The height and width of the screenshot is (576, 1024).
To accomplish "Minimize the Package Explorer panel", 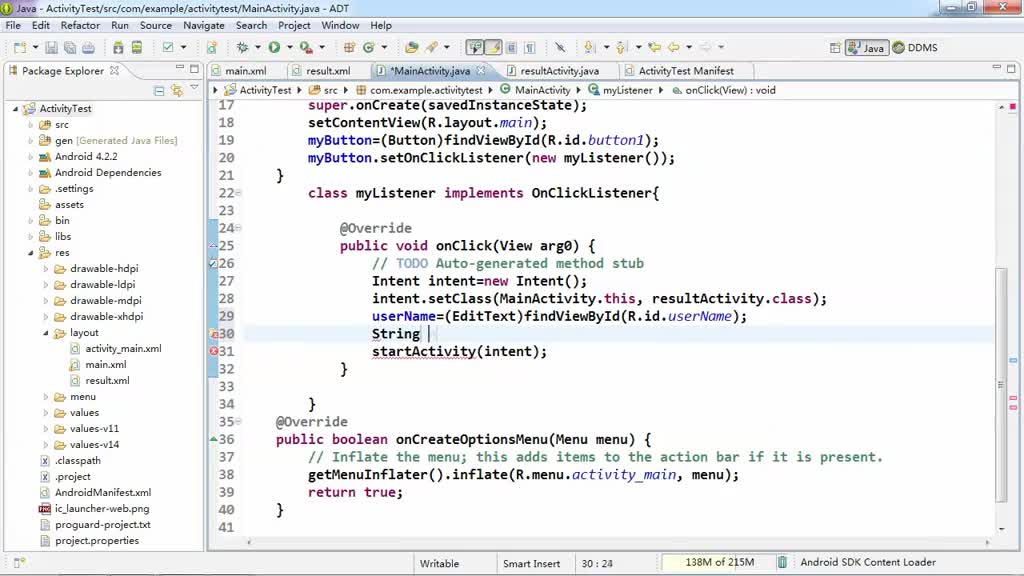I will click(180, 67).
